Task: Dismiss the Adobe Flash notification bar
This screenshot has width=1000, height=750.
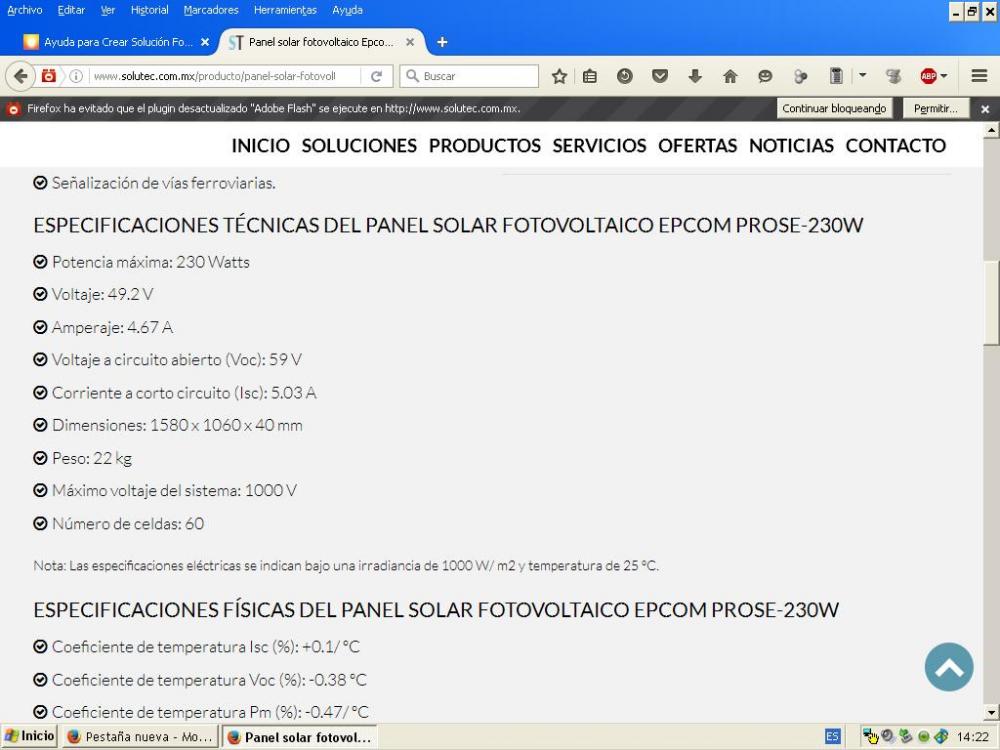Action: click(x=985, y=109)
